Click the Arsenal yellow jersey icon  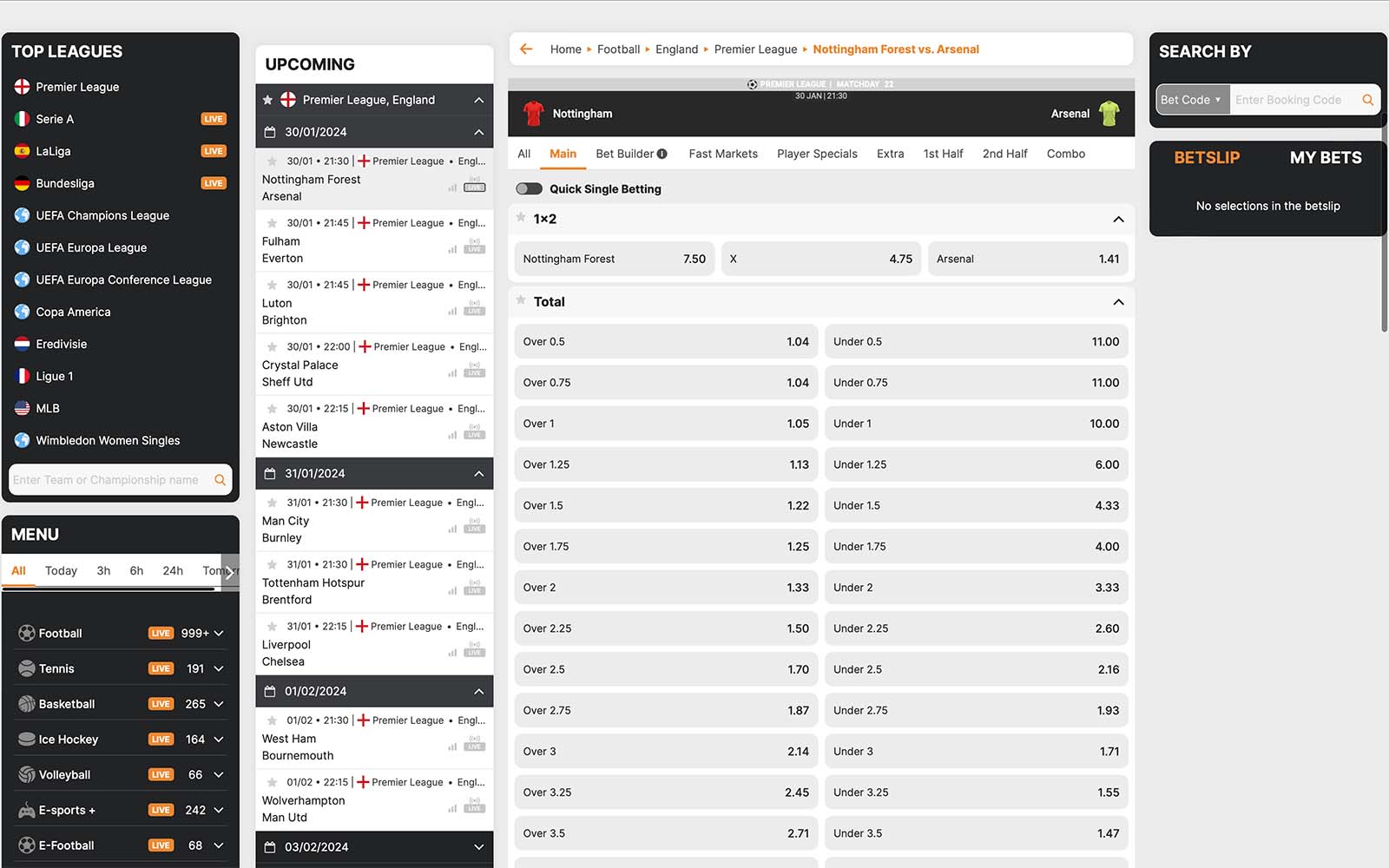1109,114
